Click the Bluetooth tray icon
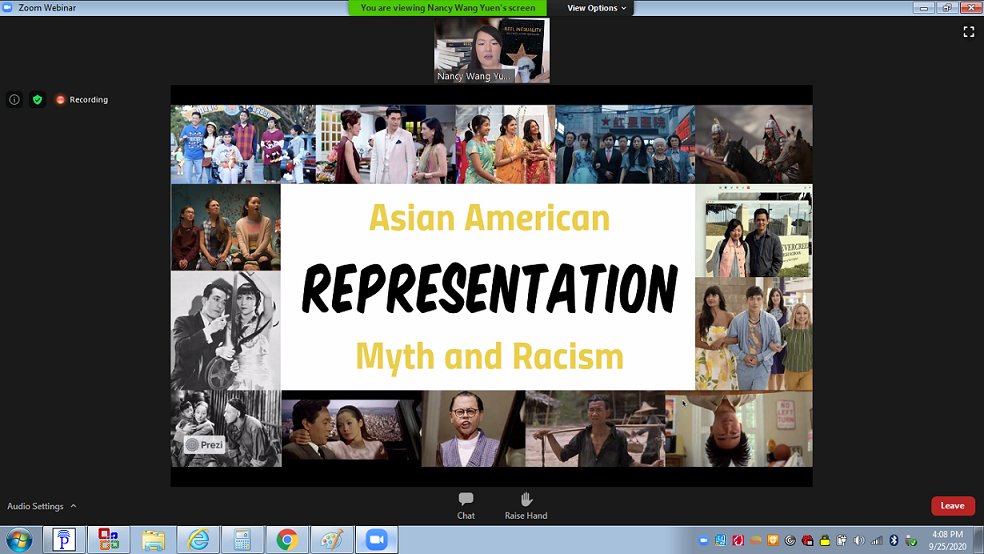 tap(894, 540)
